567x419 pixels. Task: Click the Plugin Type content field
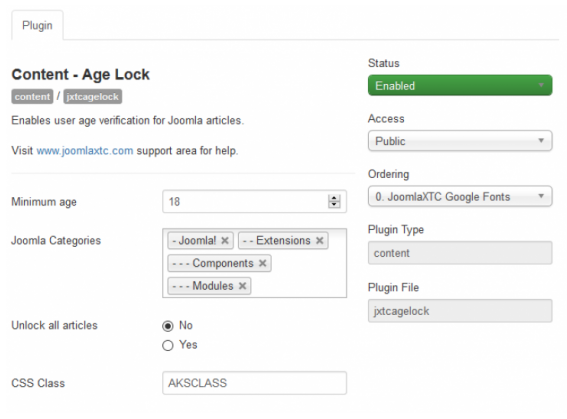(x=460, y=253)
